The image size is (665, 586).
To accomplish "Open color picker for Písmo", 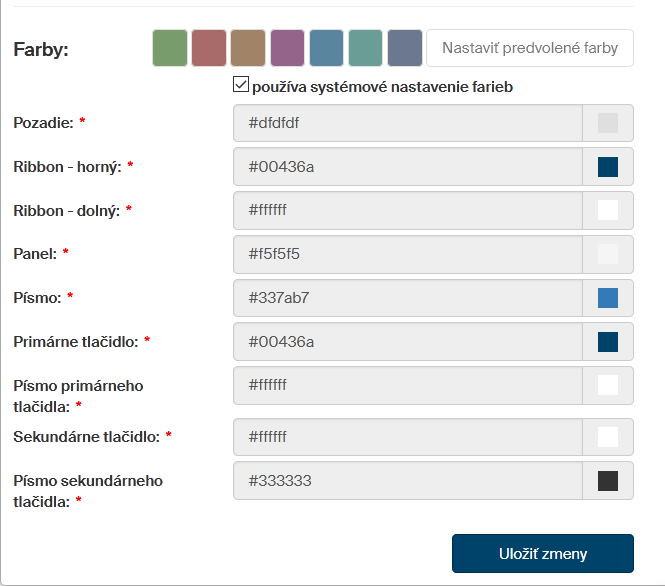I will click(x=607, y=298).
